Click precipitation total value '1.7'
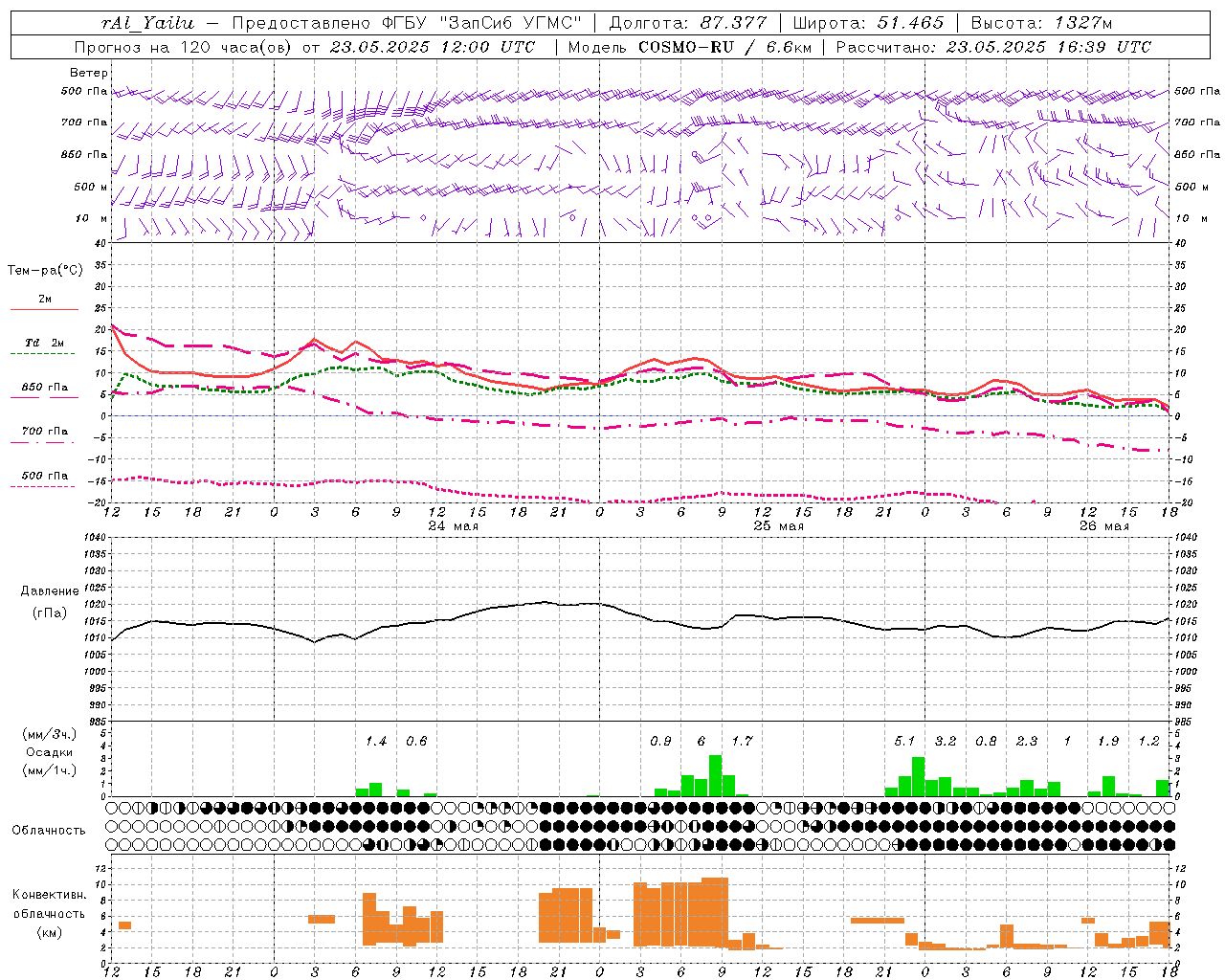The width and height of the screenshot is (1225, 980). pyautogui.click(x=742, y=741)
